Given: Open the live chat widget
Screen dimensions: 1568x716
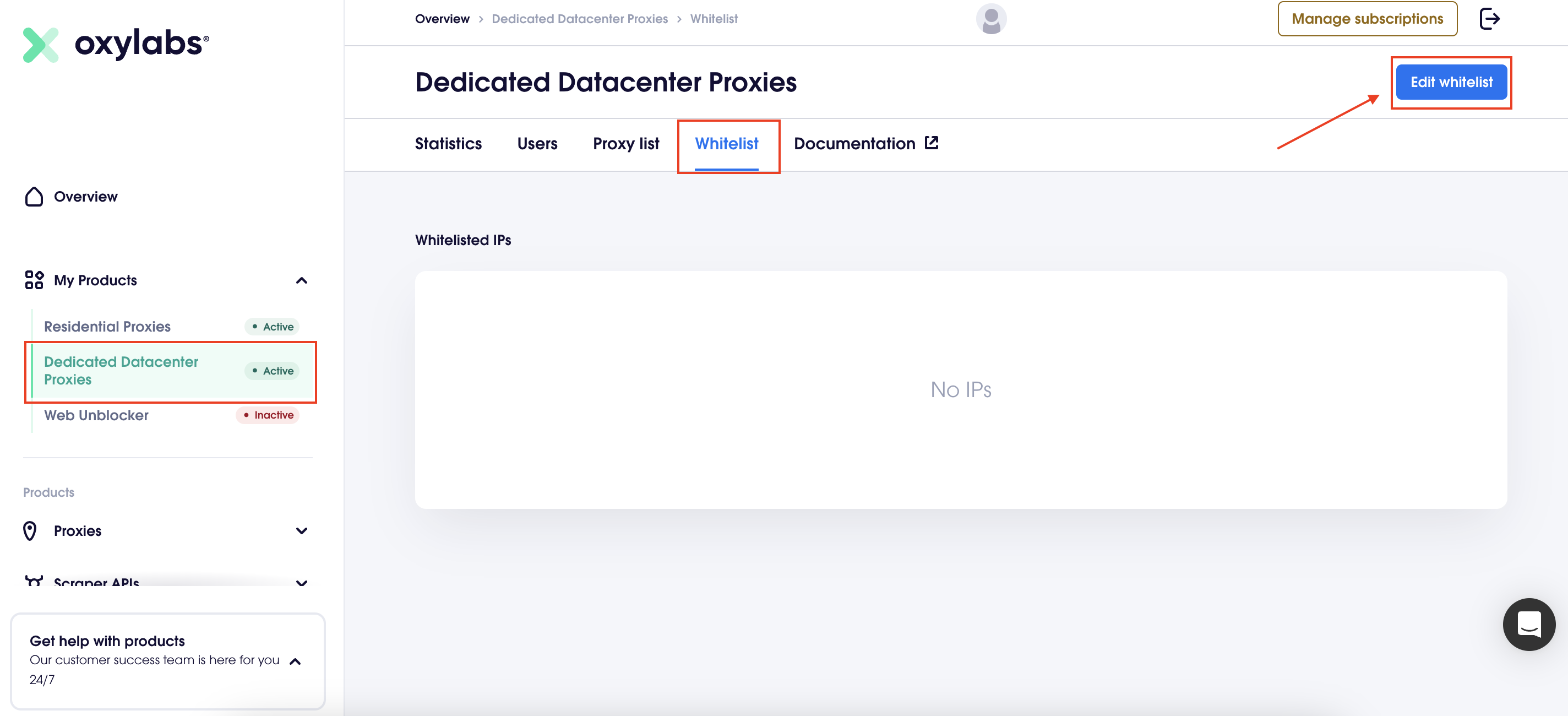Looking at the screenshot, I should pyautogui.click(x=1528, y=624).
